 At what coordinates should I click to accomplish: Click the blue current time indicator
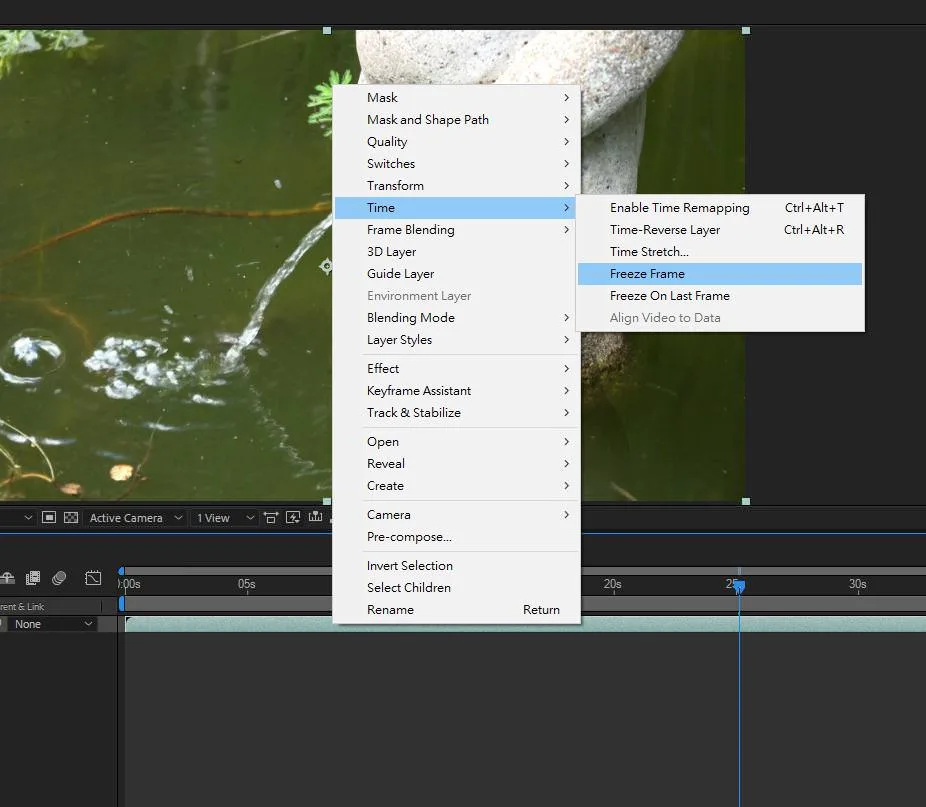(739, 585)
